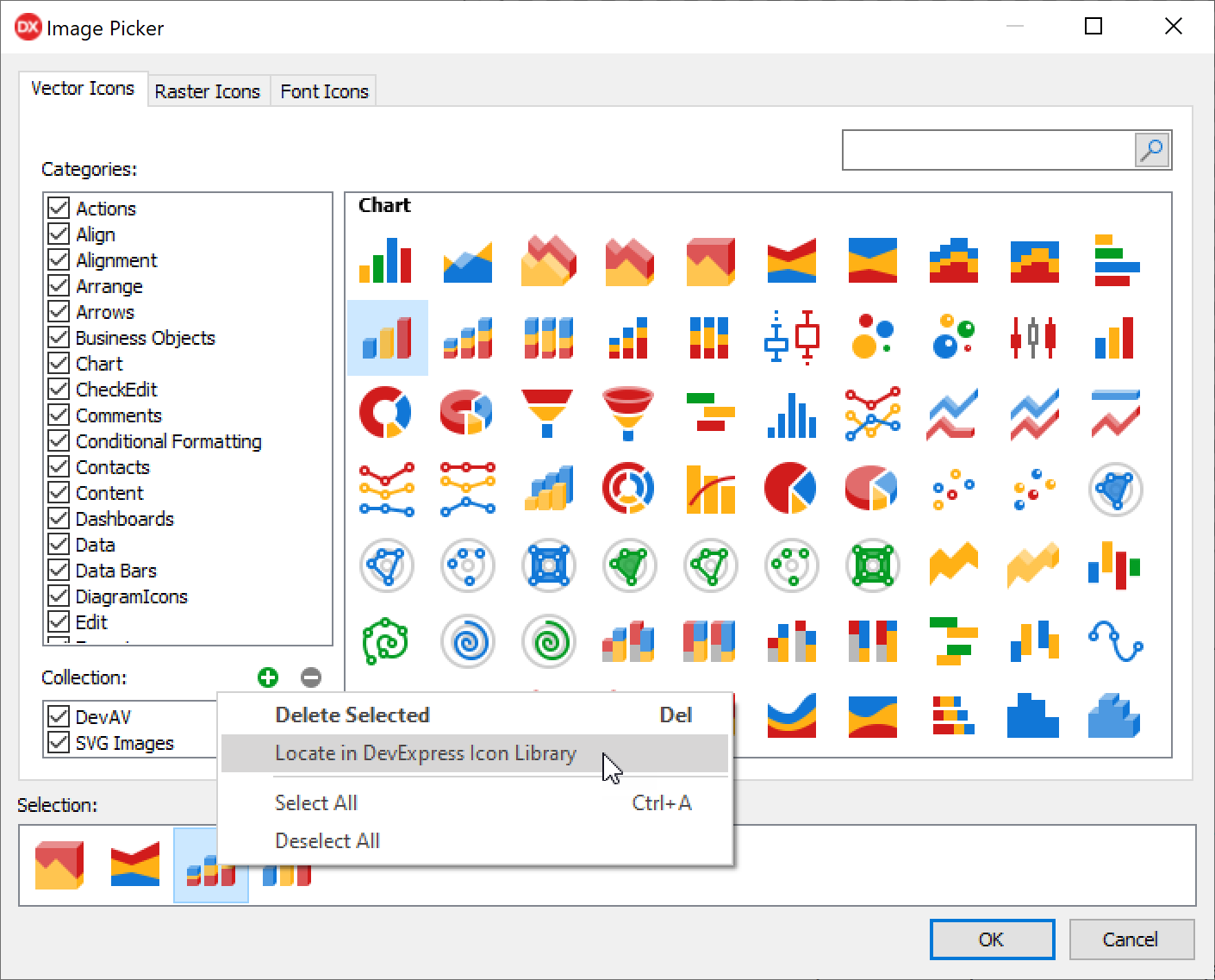Screen dimensions: 1215x980
Task: Click inside the icon search field
Action: (988, 151)
